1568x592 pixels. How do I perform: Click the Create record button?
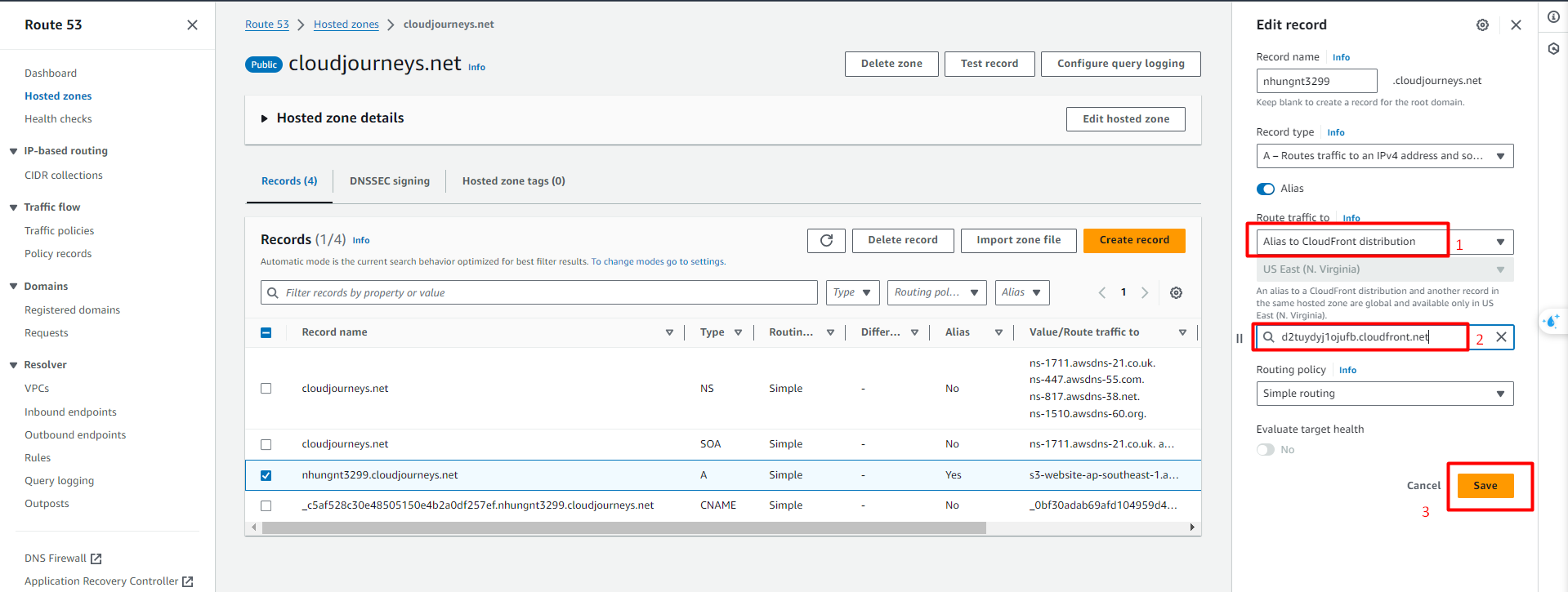coord(1134,240)
